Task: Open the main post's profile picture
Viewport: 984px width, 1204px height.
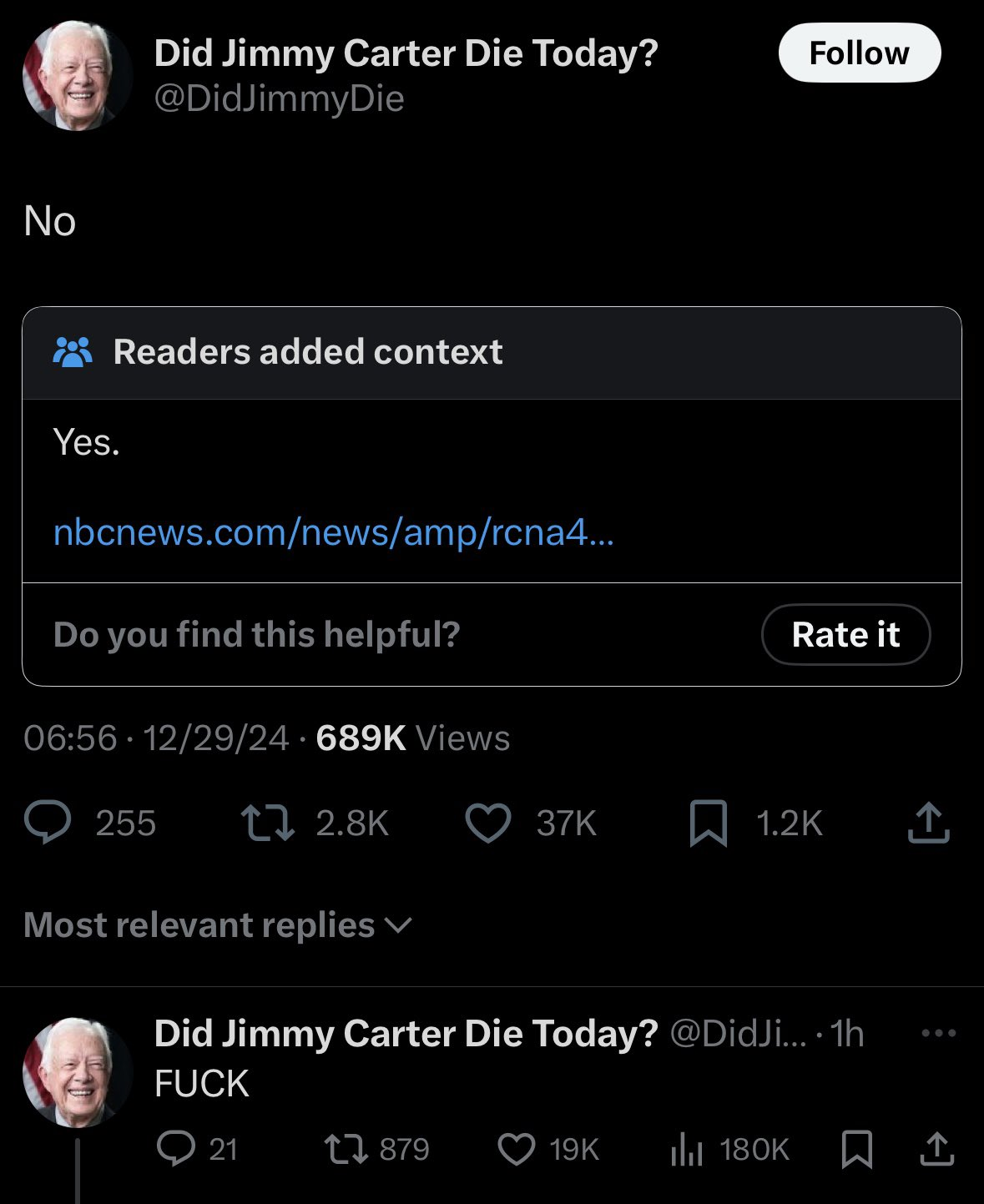Action: pyautogui.click(x=77, y=76)
